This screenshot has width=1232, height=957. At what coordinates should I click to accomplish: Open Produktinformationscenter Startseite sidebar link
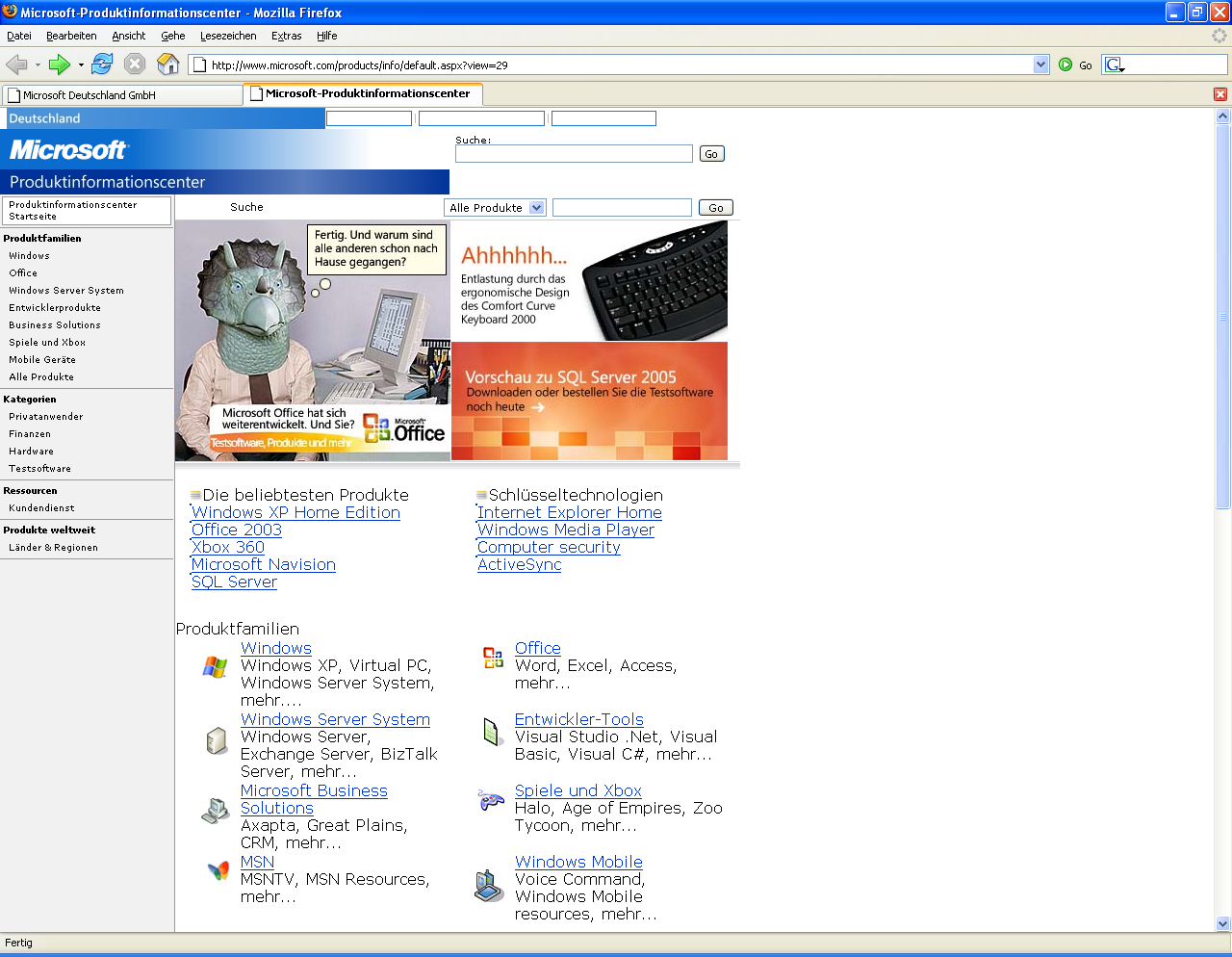87,211
